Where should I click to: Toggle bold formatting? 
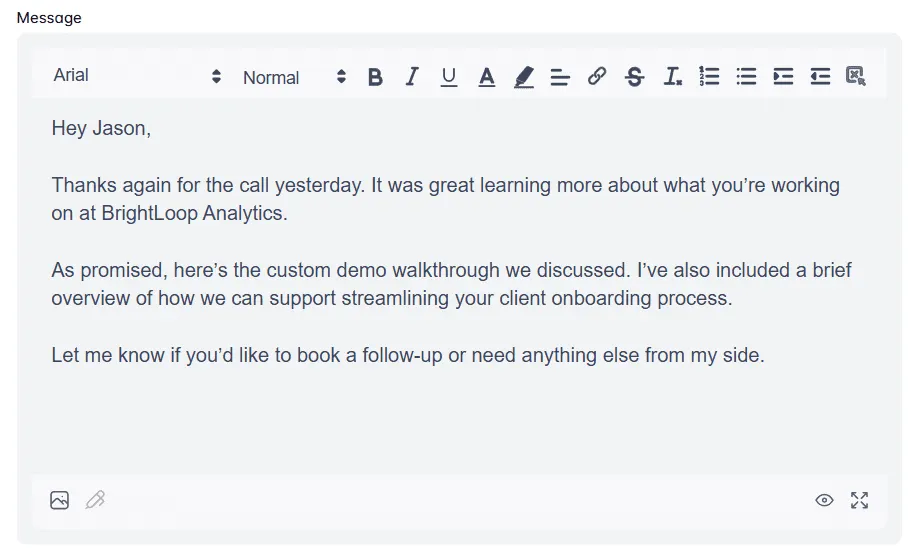click(375, 77)
